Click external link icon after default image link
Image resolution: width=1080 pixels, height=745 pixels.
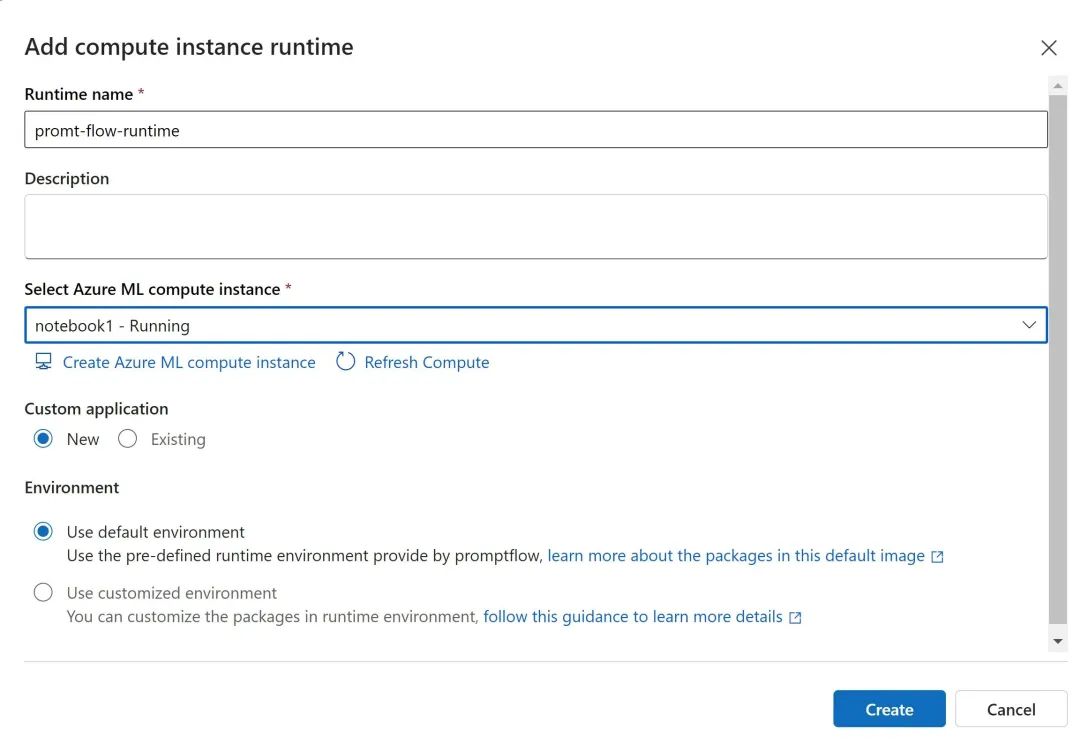tap(937, 557)
